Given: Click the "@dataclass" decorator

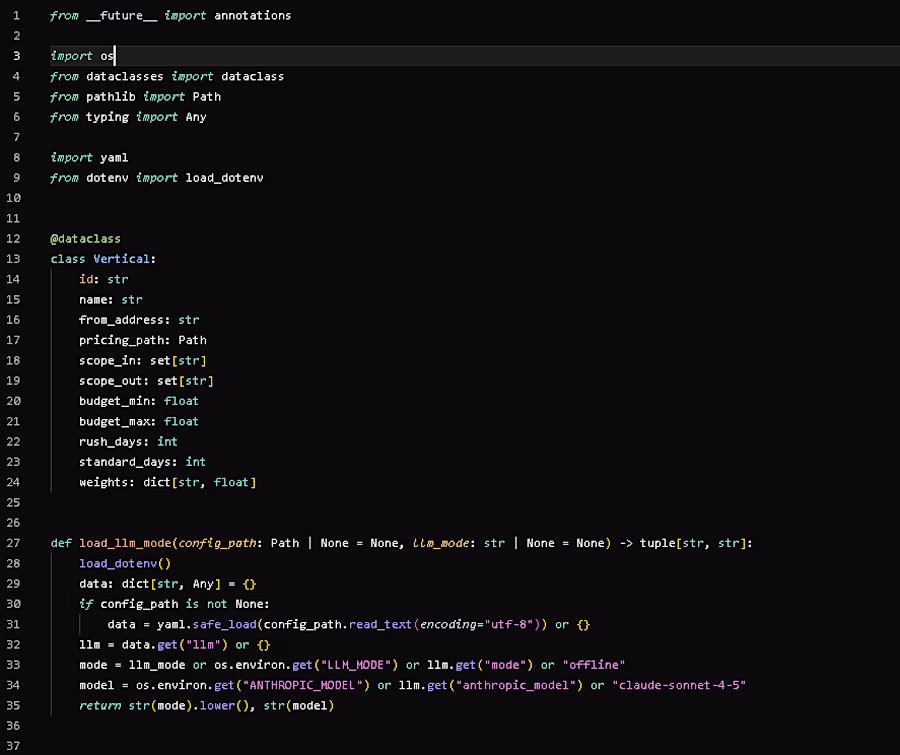Looking at the screenshot, I should (x=86, y=239).
